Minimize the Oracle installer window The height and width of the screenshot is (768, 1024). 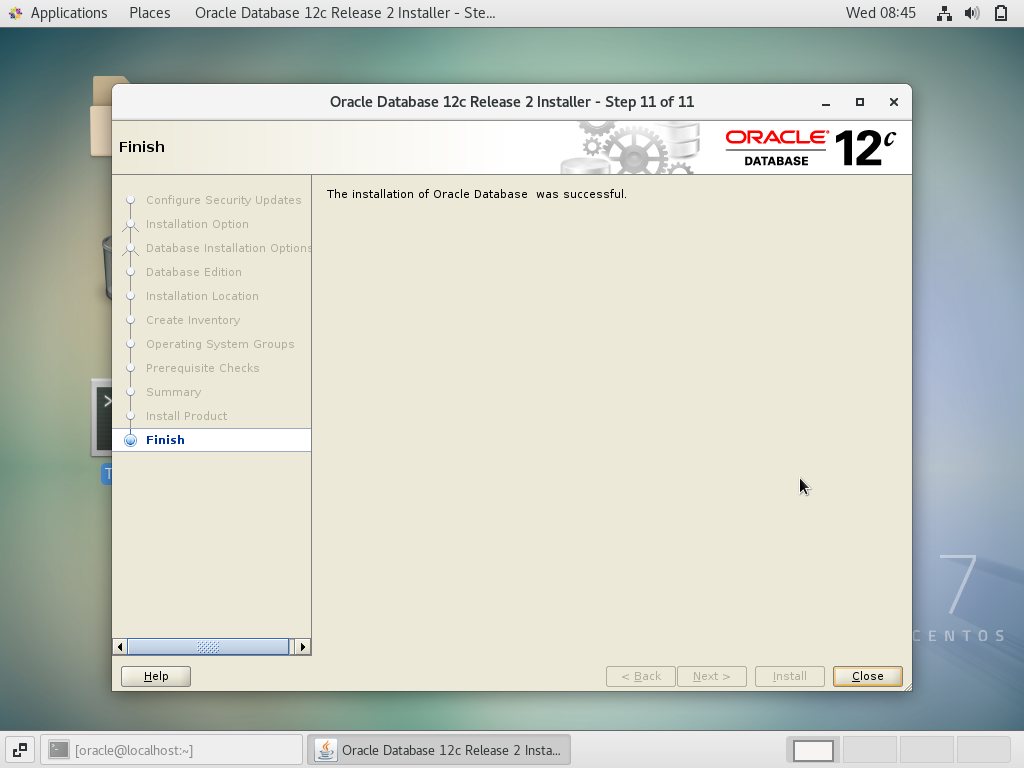(826, 103)
